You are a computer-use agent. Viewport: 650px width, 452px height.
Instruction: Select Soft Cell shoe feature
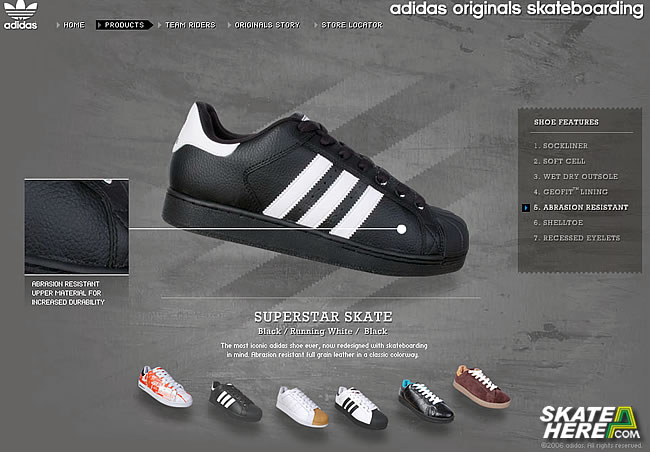pyautogui.click(x=564, y=161)
